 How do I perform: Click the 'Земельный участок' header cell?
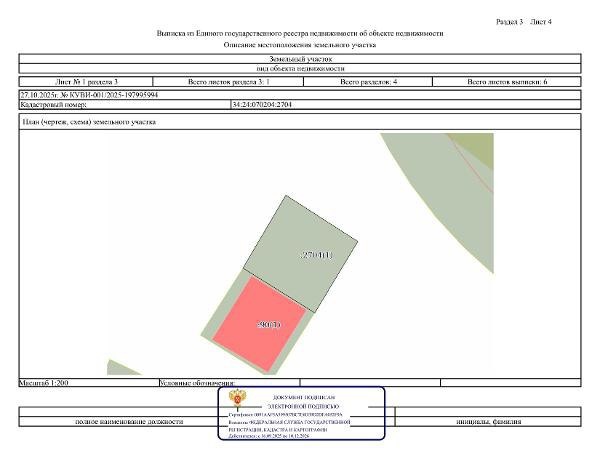(300, 59)
